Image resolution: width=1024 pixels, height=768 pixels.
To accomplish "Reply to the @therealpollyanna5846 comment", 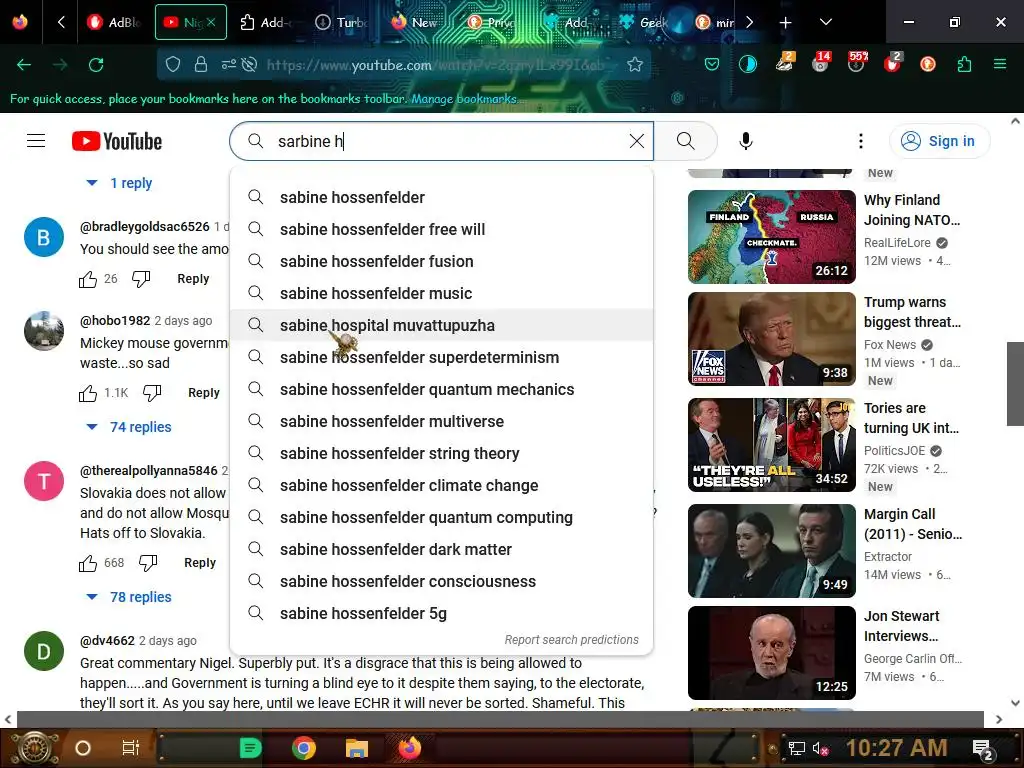I will [x=200, y=562].
